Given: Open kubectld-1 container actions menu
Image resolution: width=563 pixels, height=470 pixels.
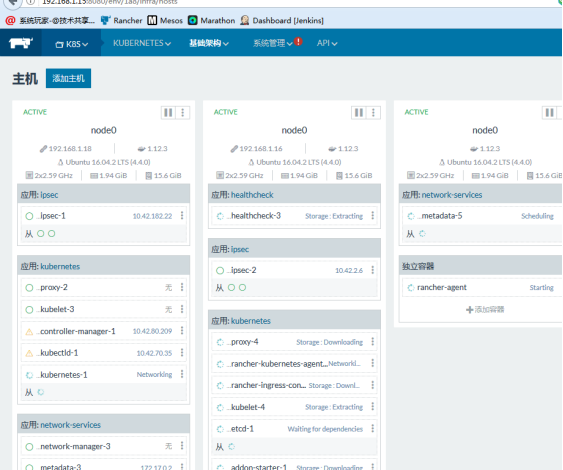Looking at the screenshot, I should point(182,353).
